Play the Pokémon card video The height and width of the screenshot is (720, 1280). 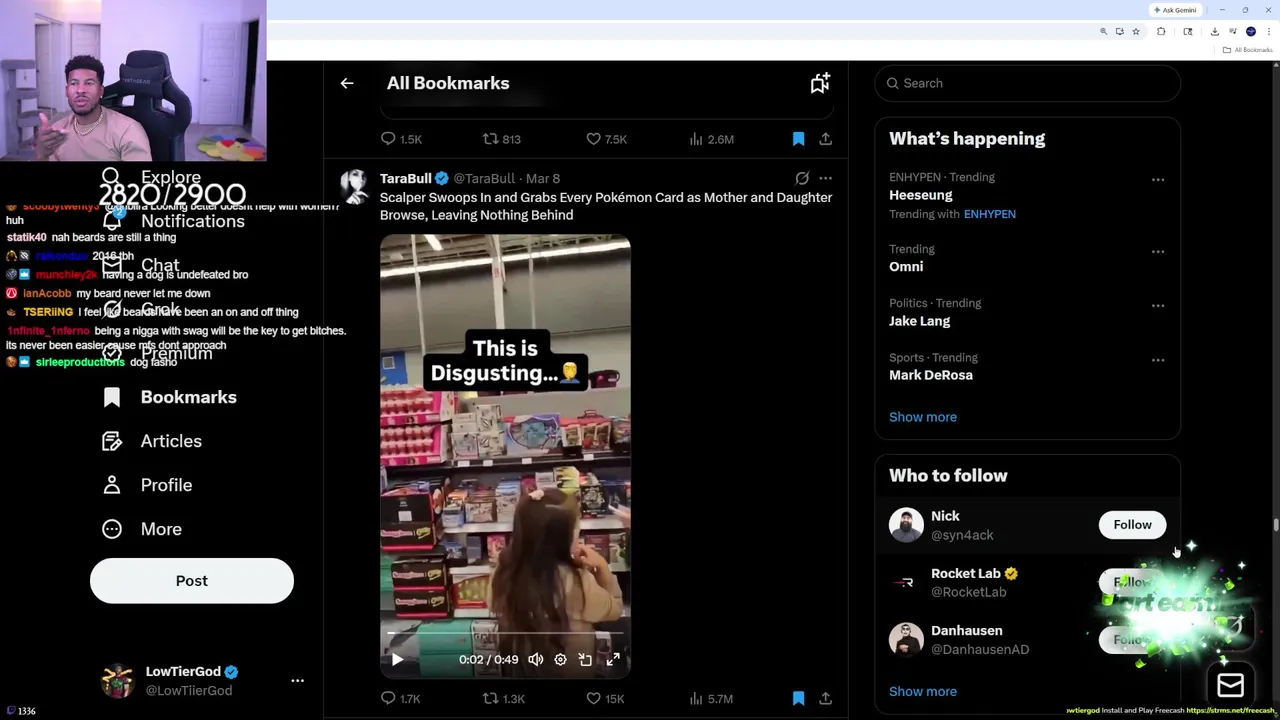[397, 659]
